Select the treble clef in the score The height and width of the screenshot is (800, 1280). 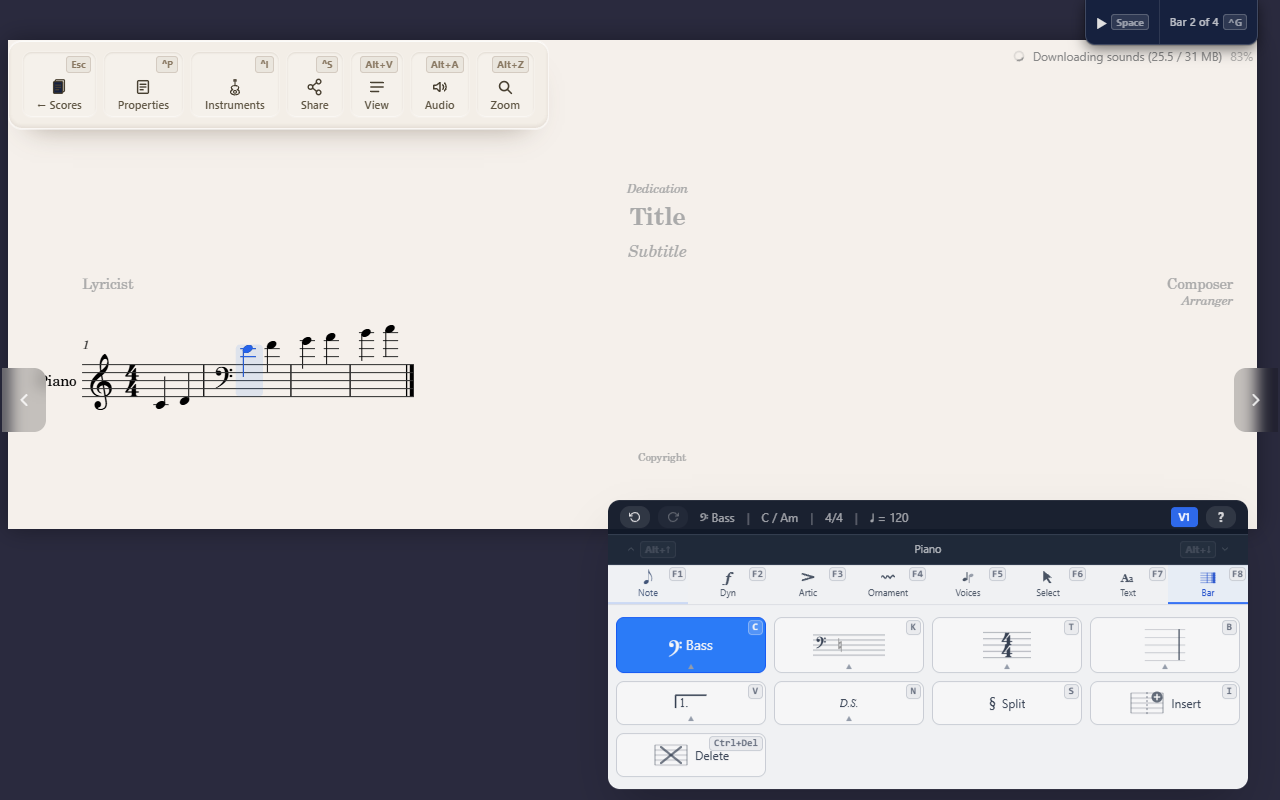101,383
